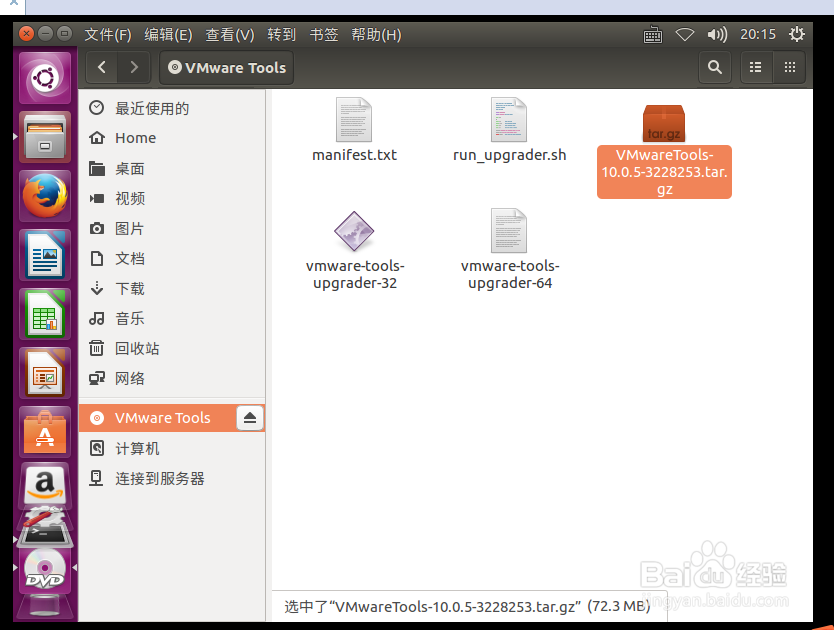Open the file search magnifier

pyautogui.click(x=715, y=68)
